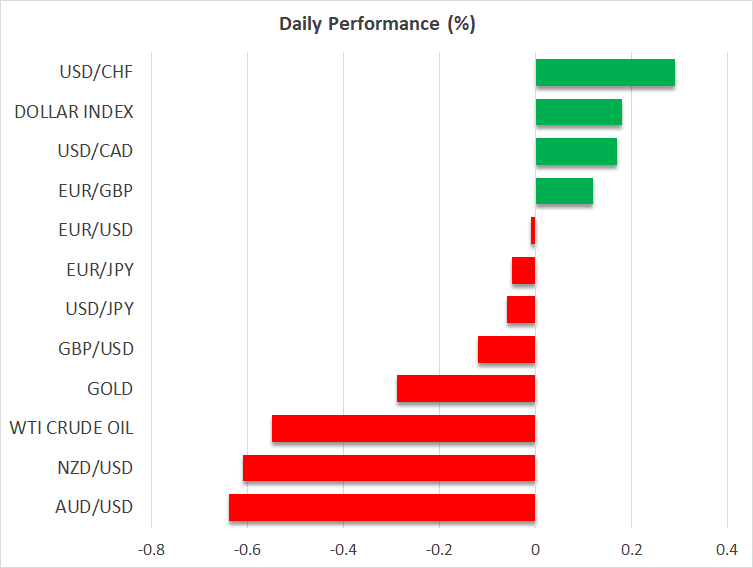Viewport: 753px width, 568px height.
Task: Click the green EUR/GBP bar
Action: 564,191
